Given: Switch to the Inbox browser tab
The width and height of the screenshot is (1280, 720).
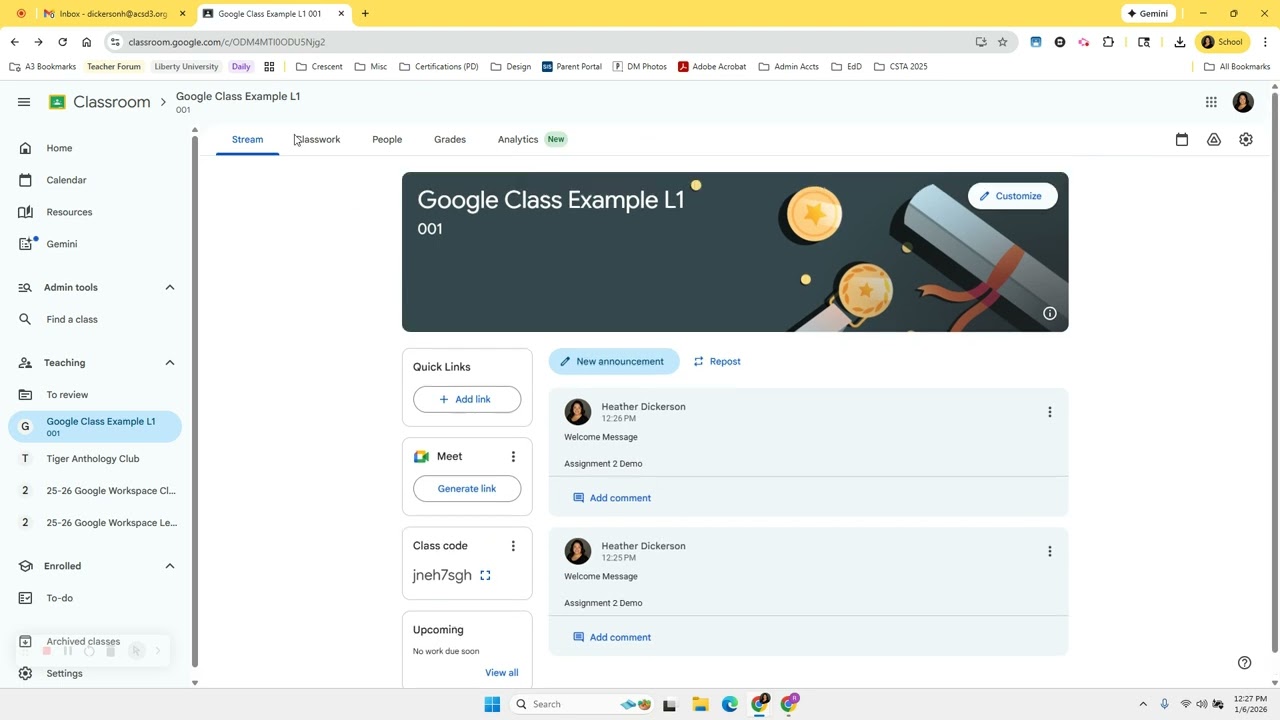Looking at the screenshot, I should coord(113,14).
